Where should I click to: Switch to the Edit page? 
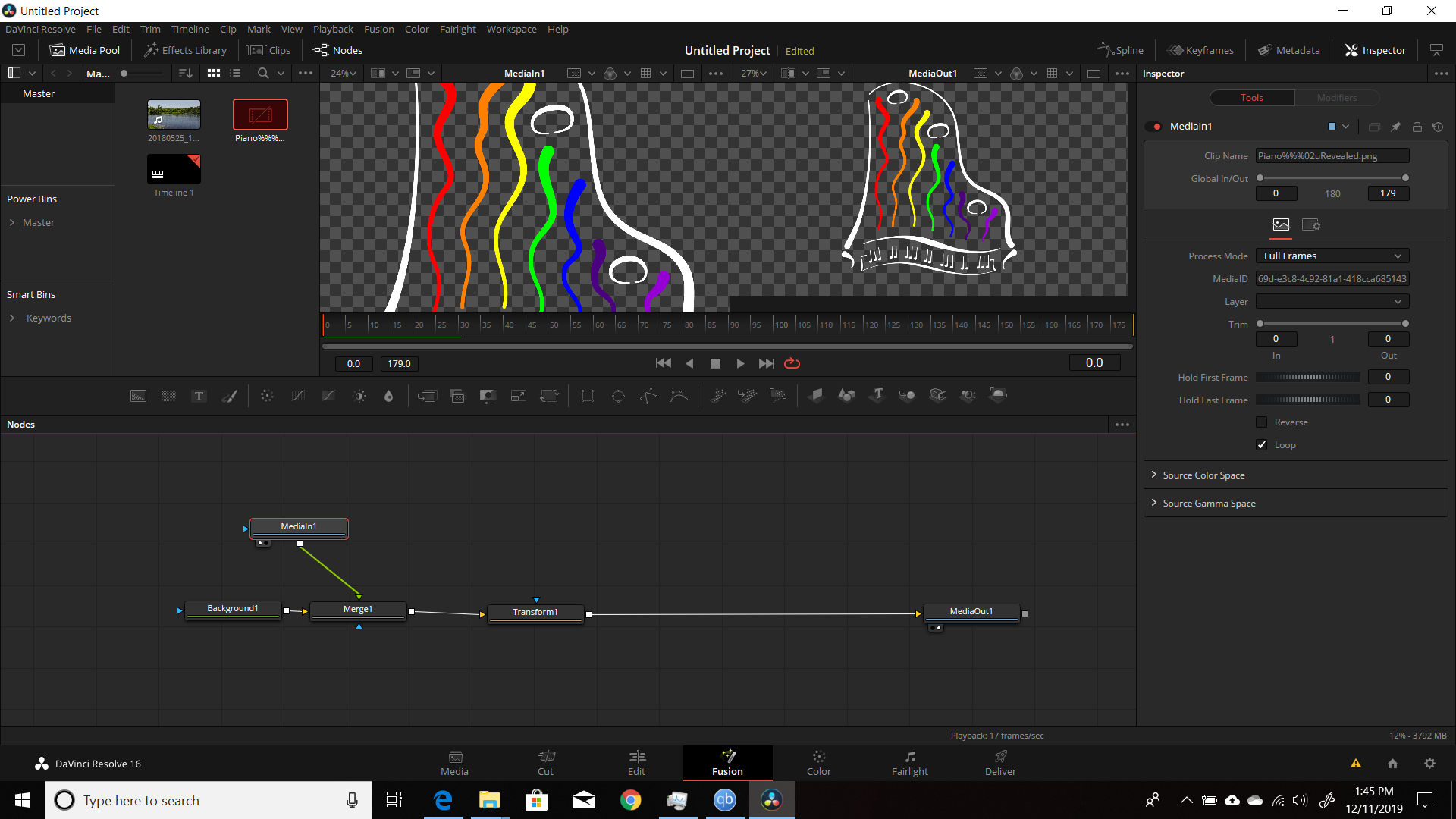click(x=636, y=763)
